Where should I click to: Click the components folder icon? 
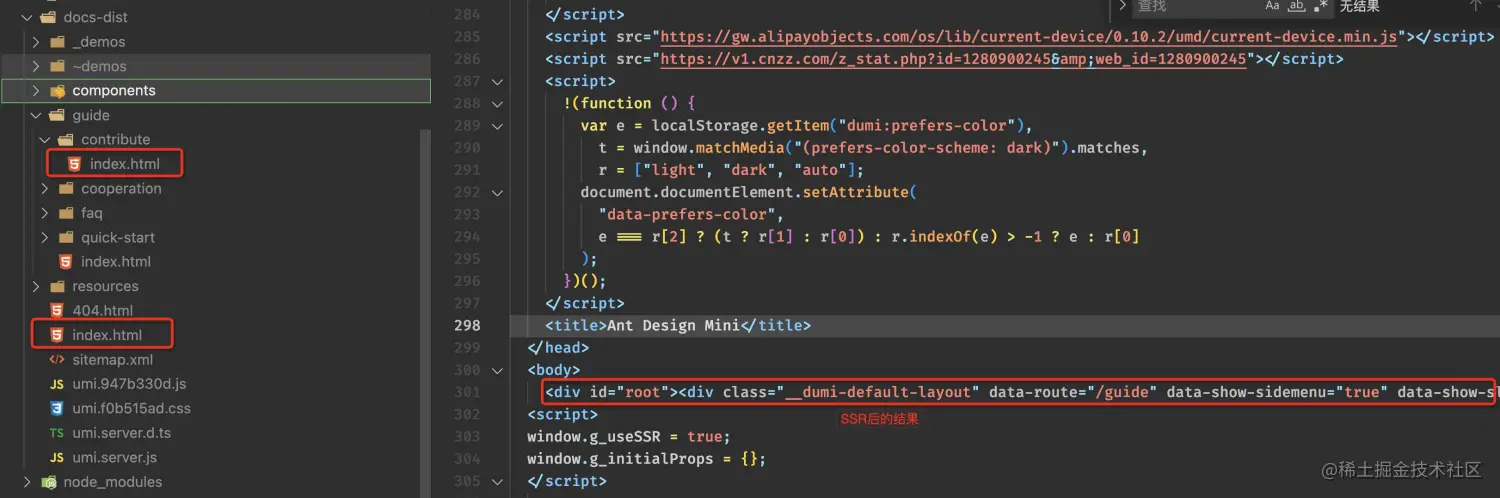coord(57,91)
